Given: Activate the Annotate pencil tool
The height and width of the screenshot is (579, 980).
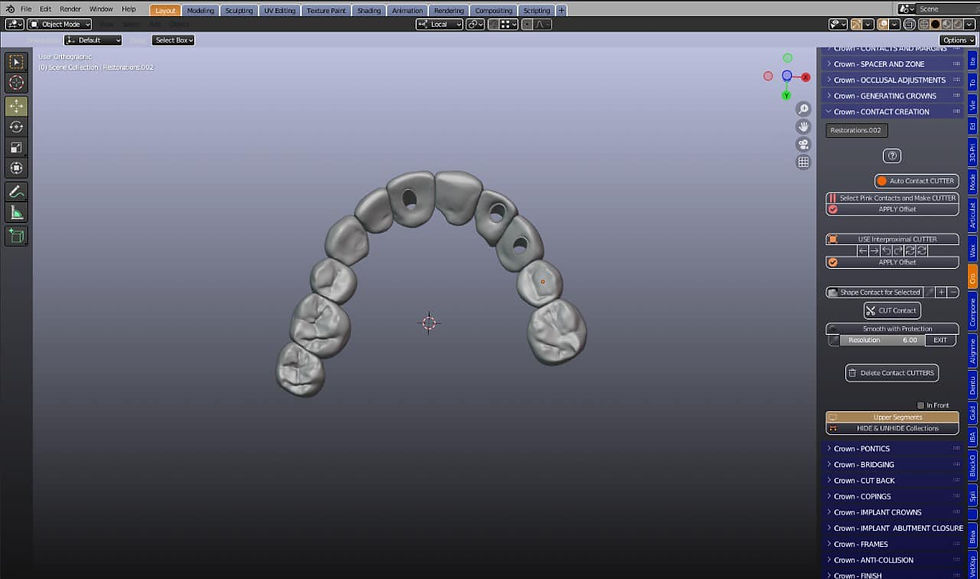Looking at the screenshot, I should pyautogui.click(x=16, y=192).
